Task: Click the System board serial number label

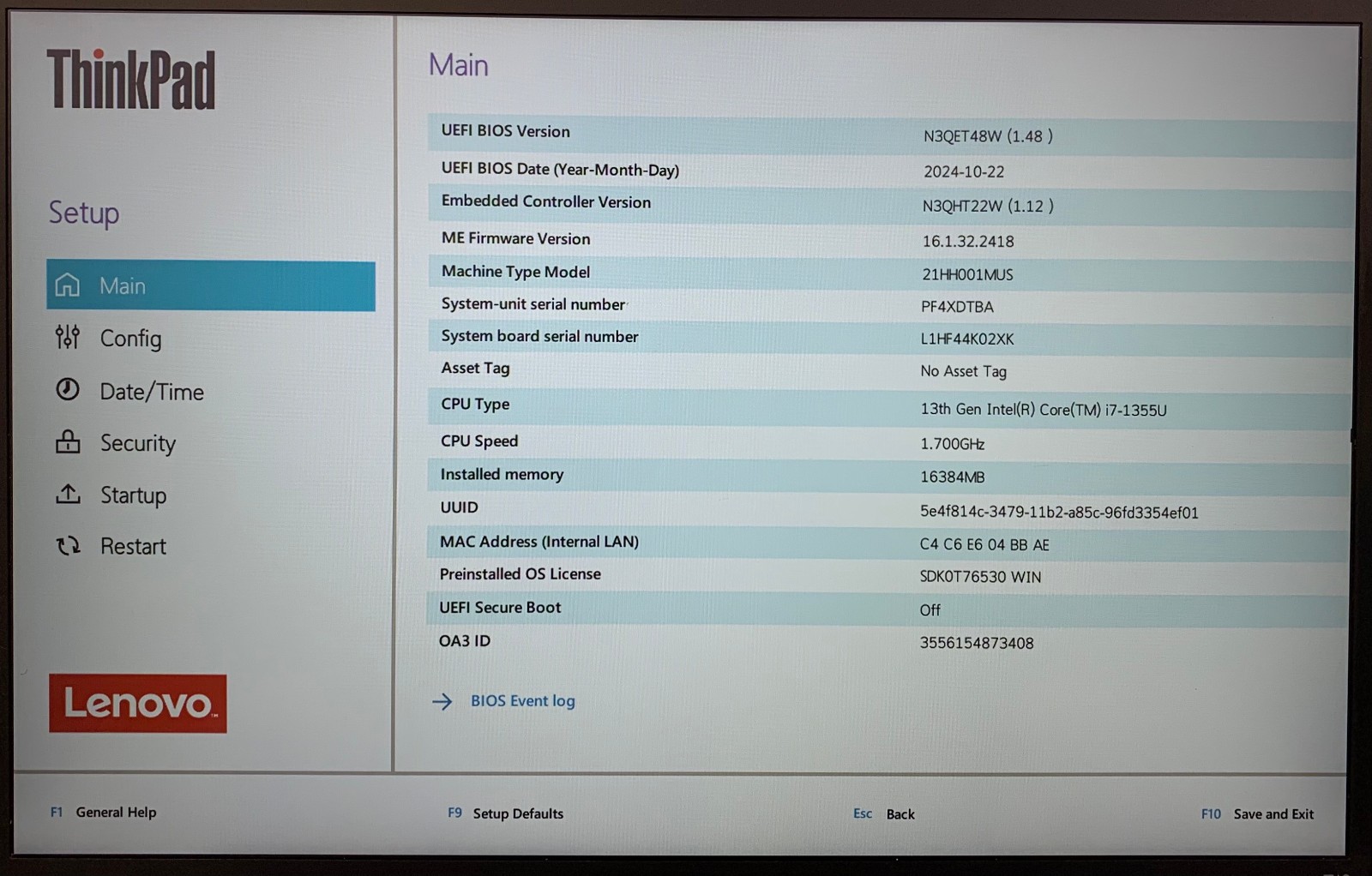Action: [539, 337]
